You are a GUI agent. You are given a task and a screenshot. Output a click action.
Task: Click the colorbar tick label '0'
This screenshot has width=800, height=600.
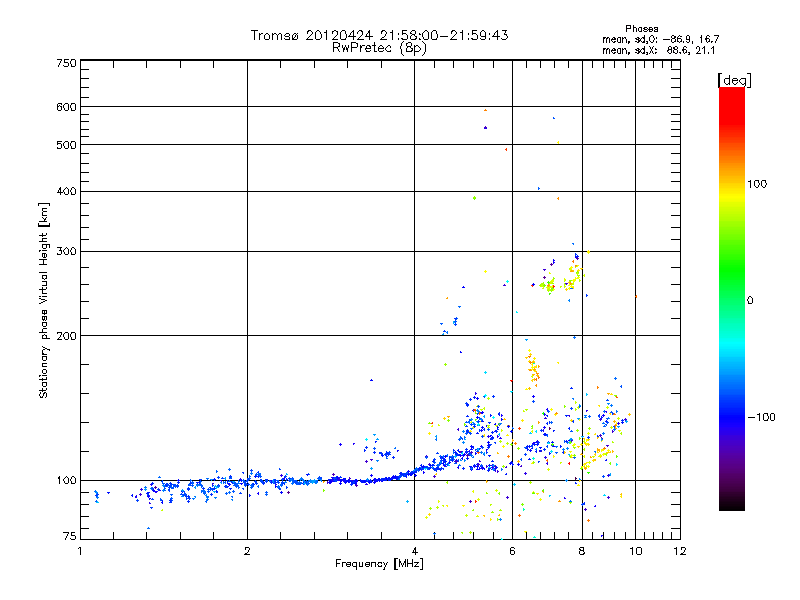tap(749, 300)
